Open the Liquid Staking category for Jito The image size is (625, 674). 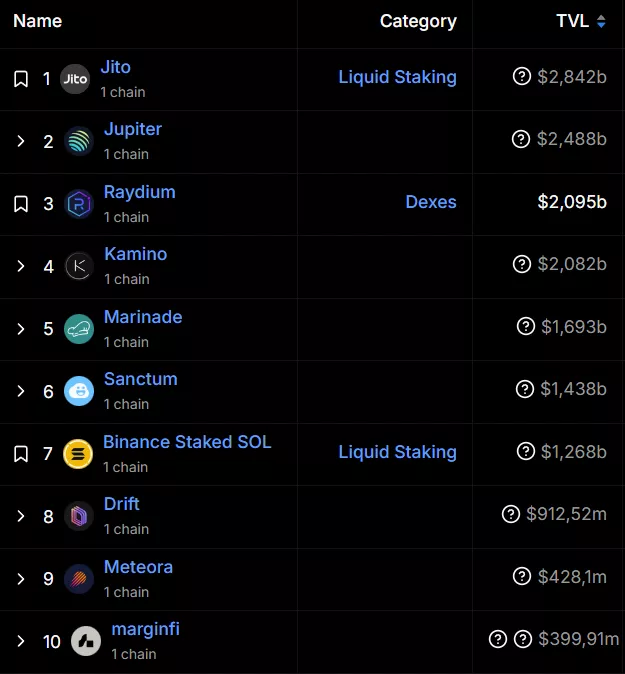397,77
